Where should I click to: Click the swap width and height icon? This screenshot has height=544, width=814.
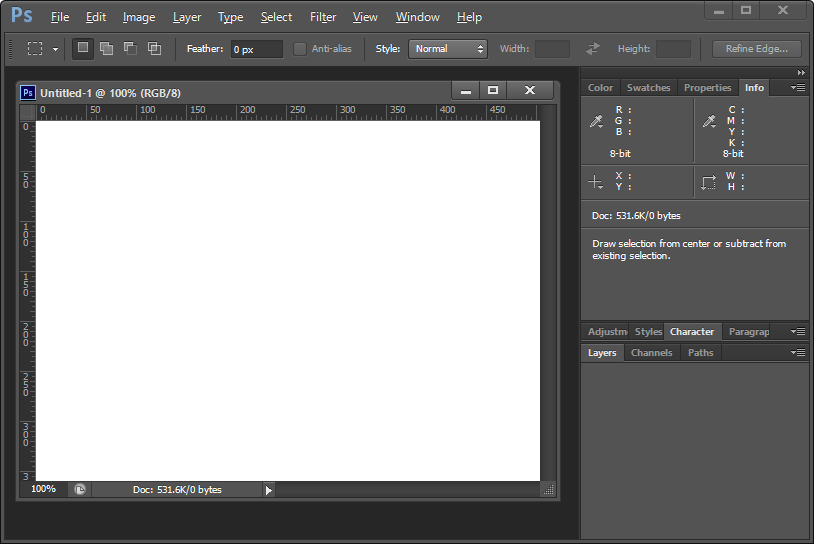[x=593, y=49]
